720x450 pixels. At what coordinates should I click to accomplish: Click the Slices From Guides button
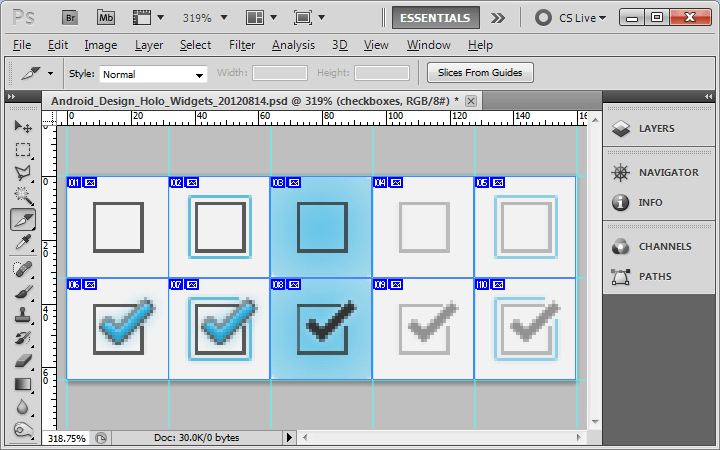pos(480,73)
